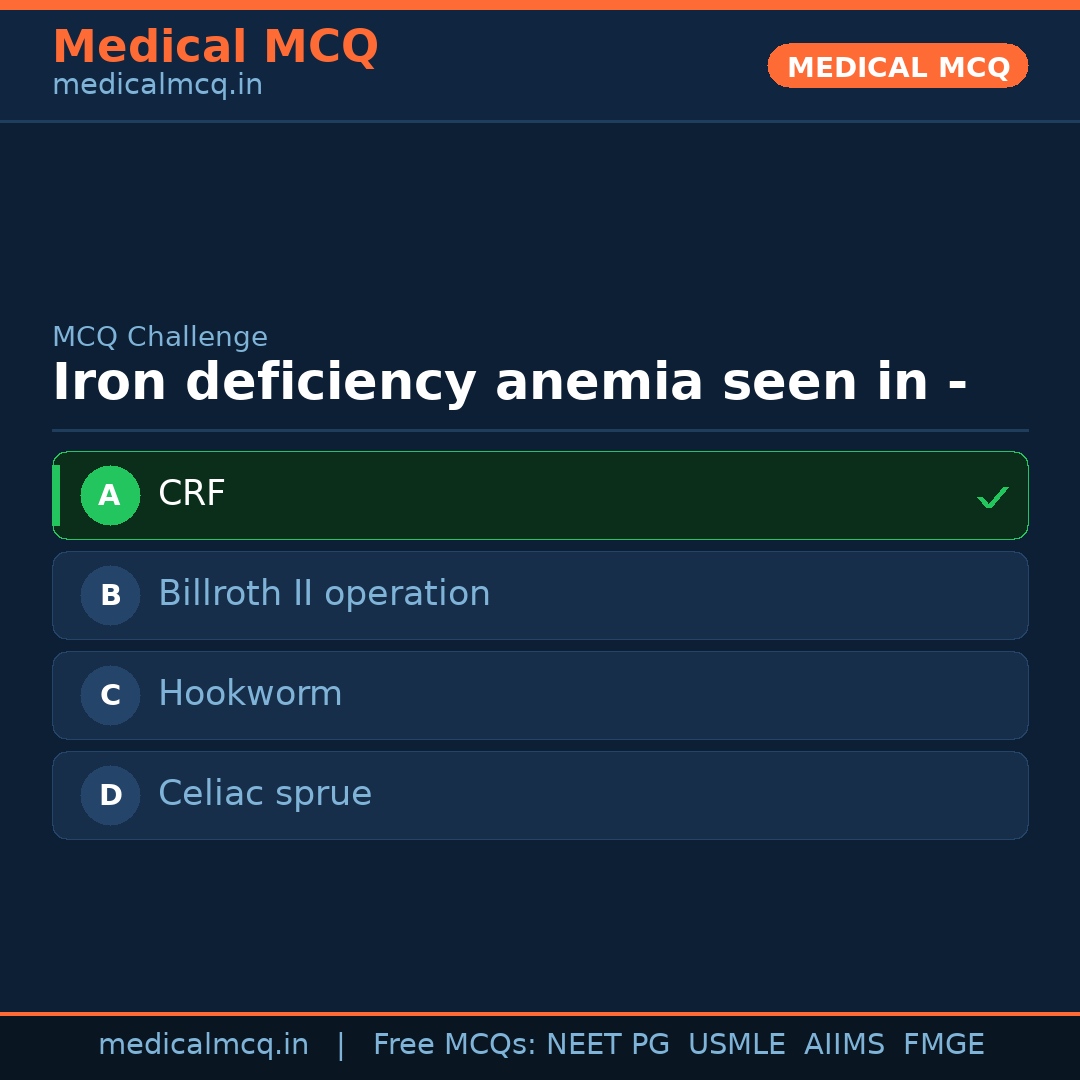Choose the letter D option circle
Viewport: 1080px width, 1080px height.
tap(110, 795)
